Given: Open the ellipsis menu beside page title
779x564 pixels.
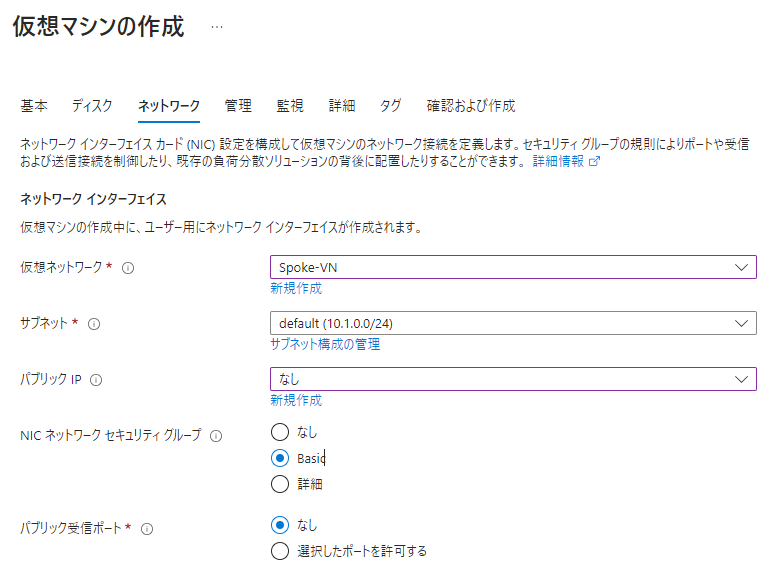Looking at the screenshot, I should coord(217,28).
